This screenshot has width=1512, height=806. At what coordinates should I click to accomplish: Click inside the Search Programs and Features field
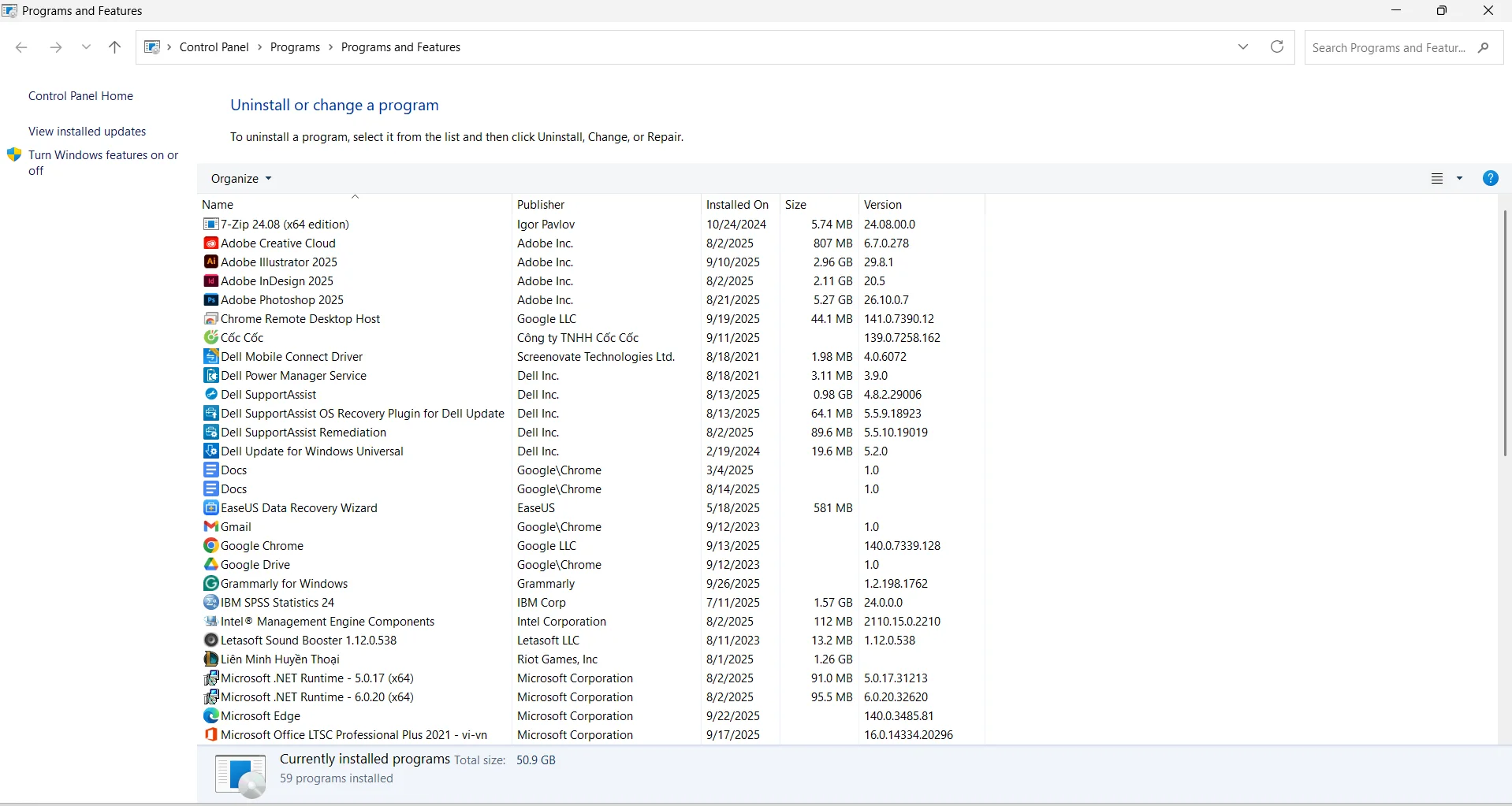1387,47
